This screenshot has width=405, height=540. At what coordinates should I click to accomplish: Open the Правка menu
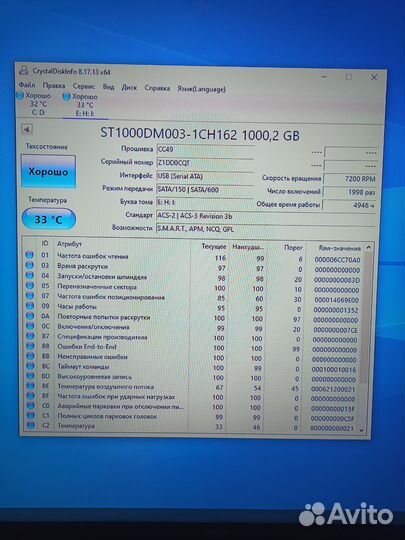tap(54, 85)
